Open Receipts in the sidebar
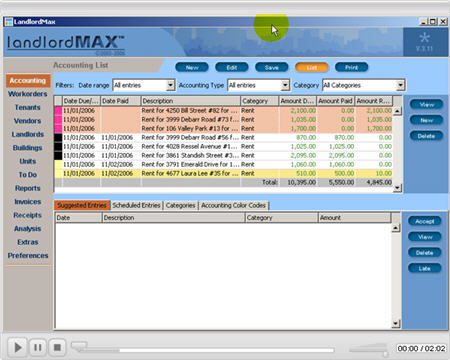This screenshot has height=360, width=450. [28, 215]
